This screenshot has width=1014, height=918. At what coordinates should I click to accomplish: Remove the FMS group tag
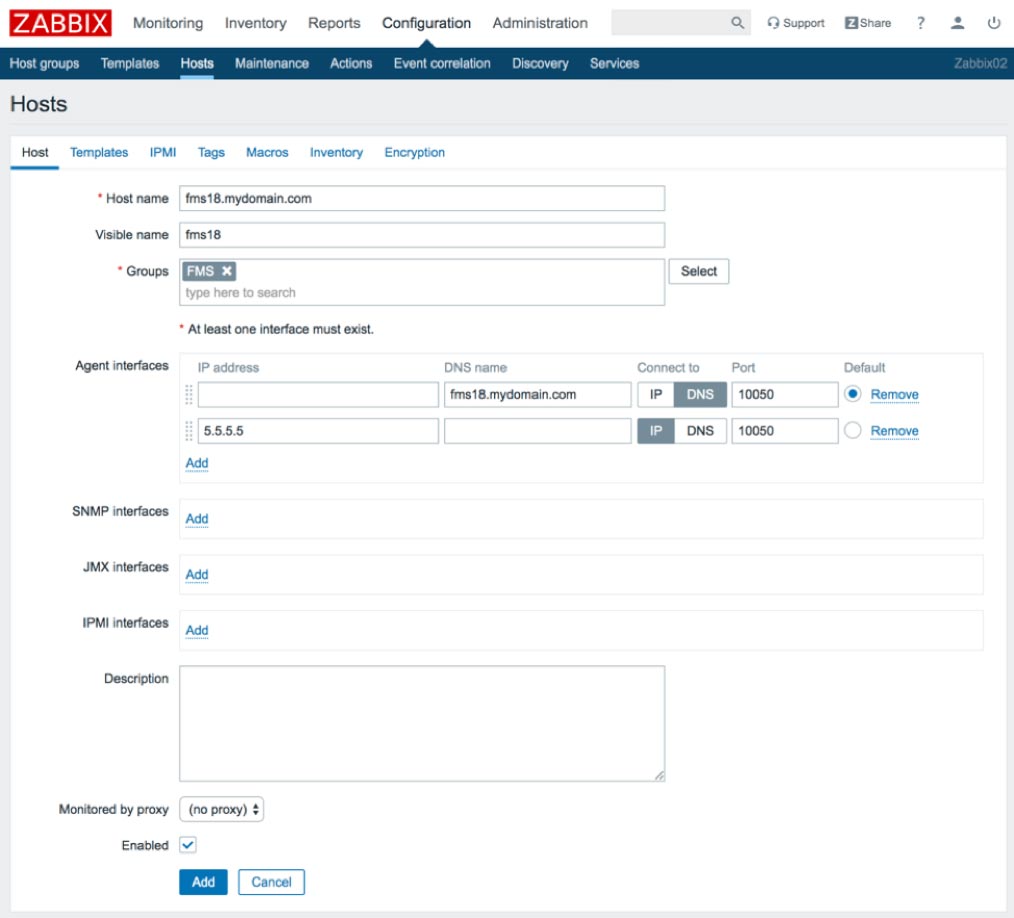pos(226,271)
